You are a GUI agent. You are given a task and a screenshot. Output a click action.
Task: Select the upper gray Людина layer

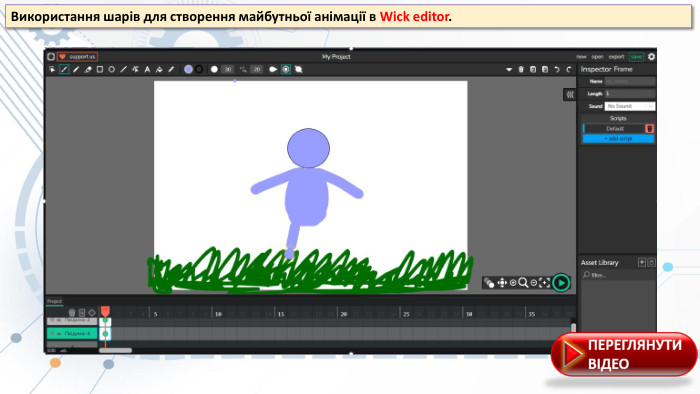(x=72, y=321)
